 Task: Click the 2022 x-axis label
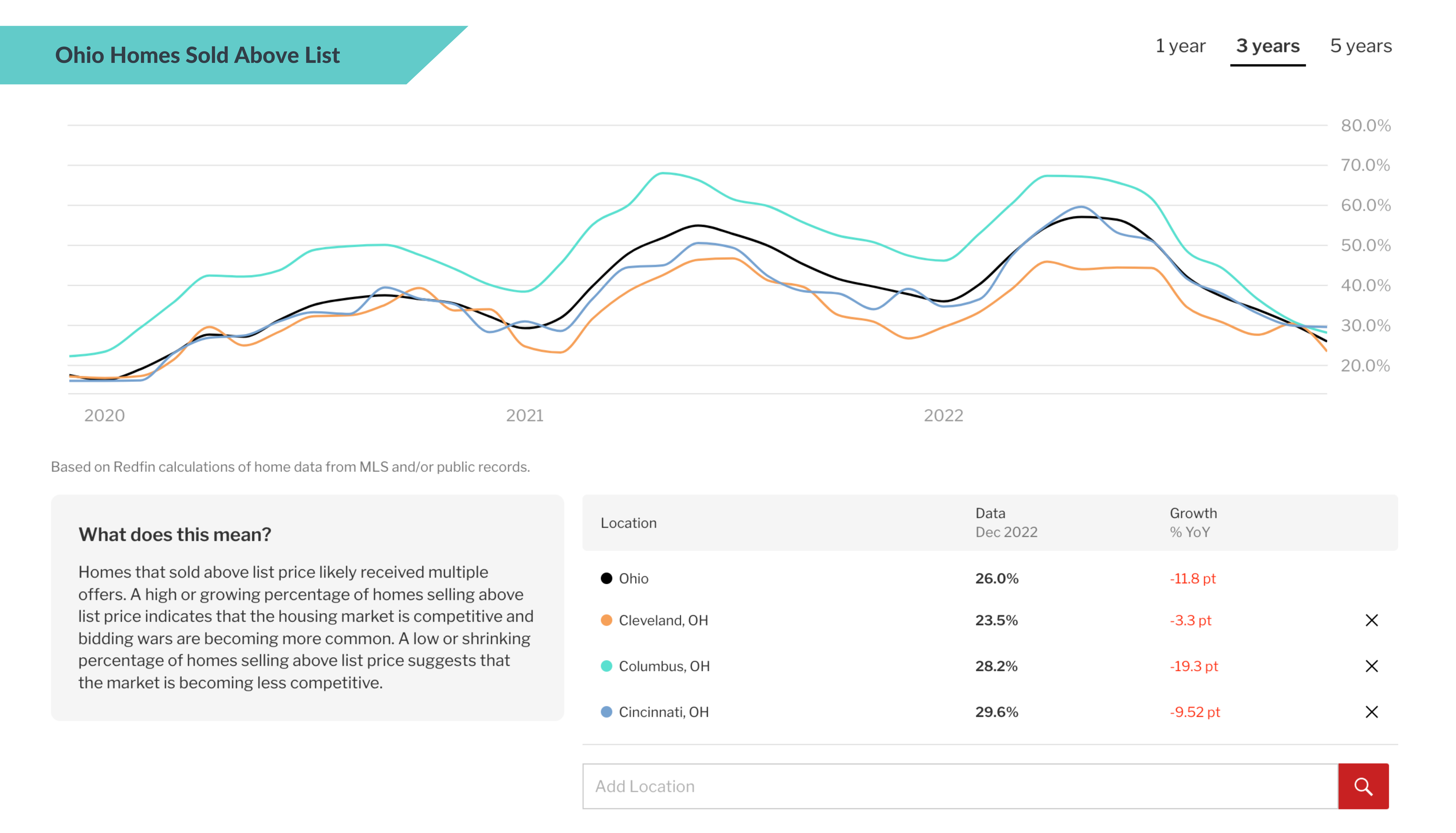(943, 415)
